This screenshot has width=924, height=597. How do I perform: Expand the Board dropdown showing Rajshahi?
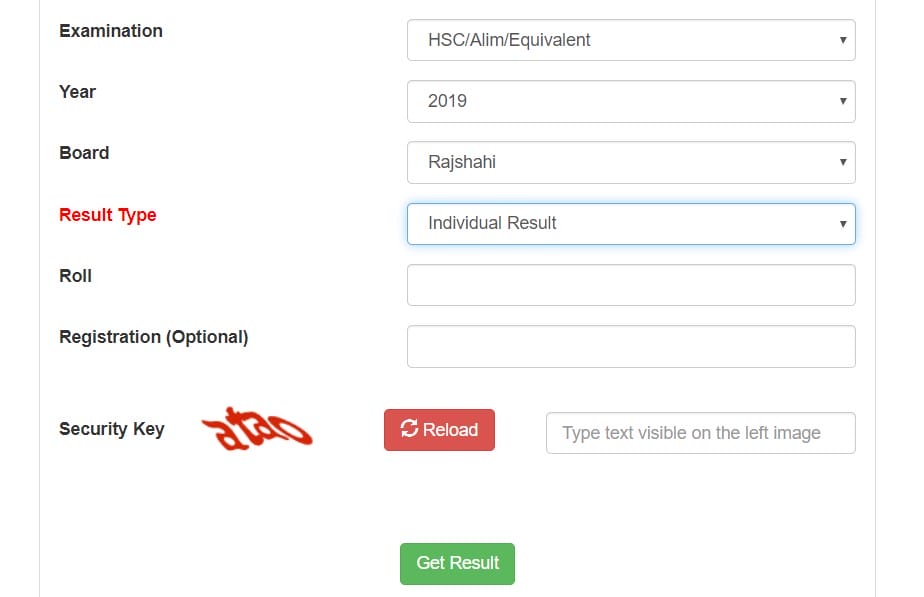[x=631, y=162]
